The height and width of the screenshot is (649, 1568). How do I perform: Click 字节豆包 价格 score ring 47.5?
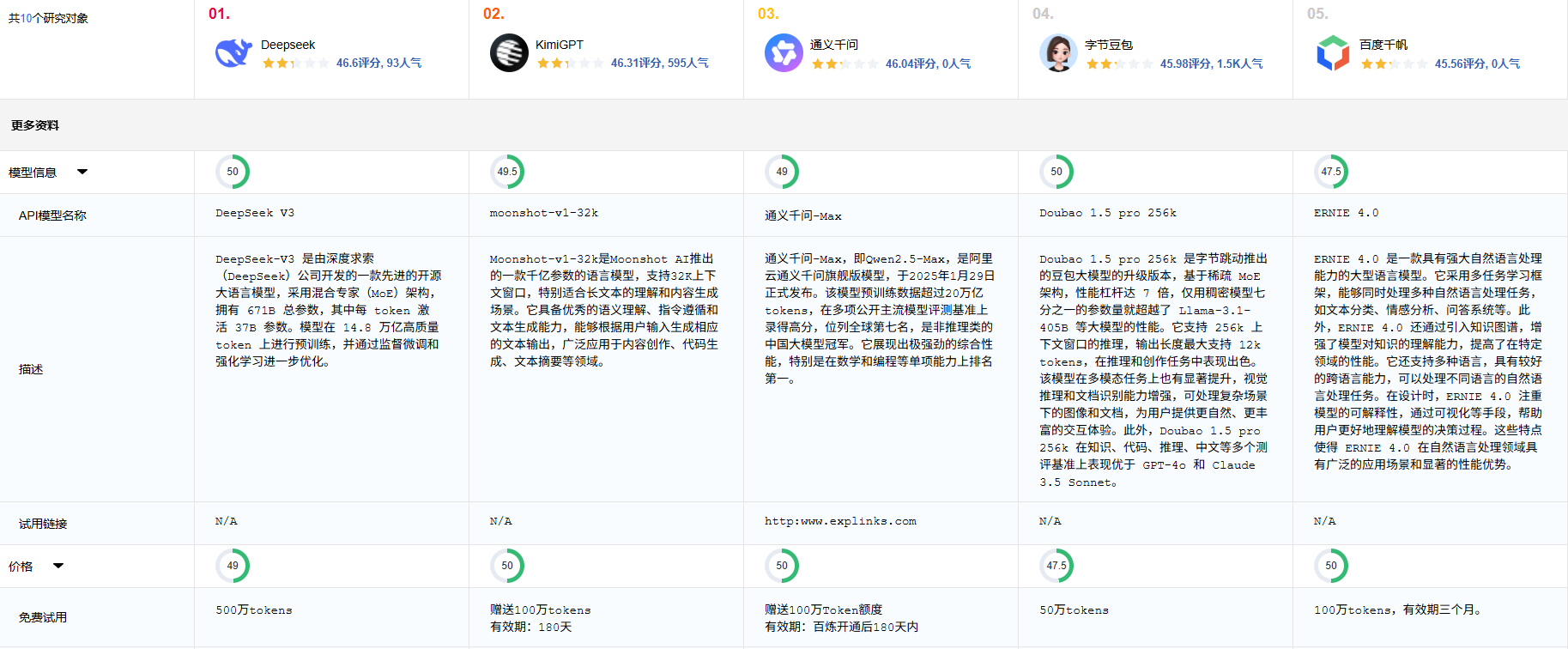coord(1056,566)
